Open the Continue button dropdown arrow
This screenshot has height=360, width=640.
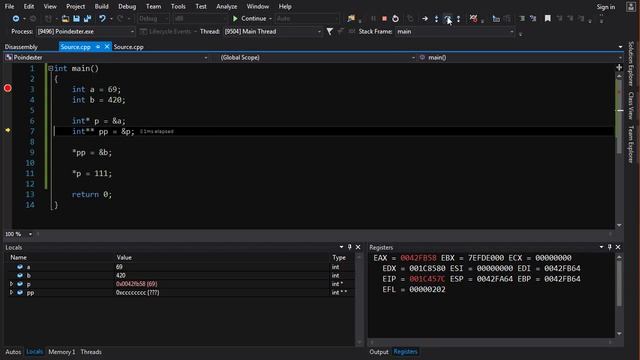pos(270,19)
